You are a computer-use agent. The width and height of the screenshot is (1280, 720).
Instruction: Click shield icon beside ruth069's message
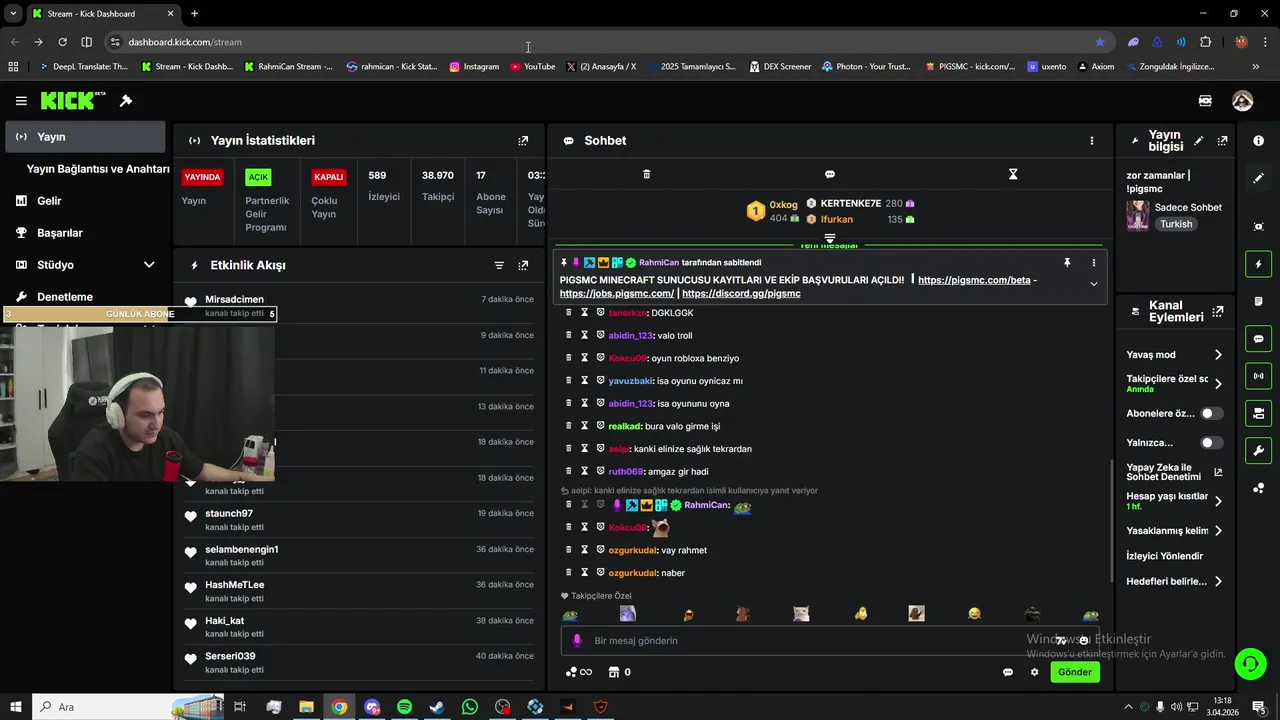pyautogui.click(x=600, y=471)
